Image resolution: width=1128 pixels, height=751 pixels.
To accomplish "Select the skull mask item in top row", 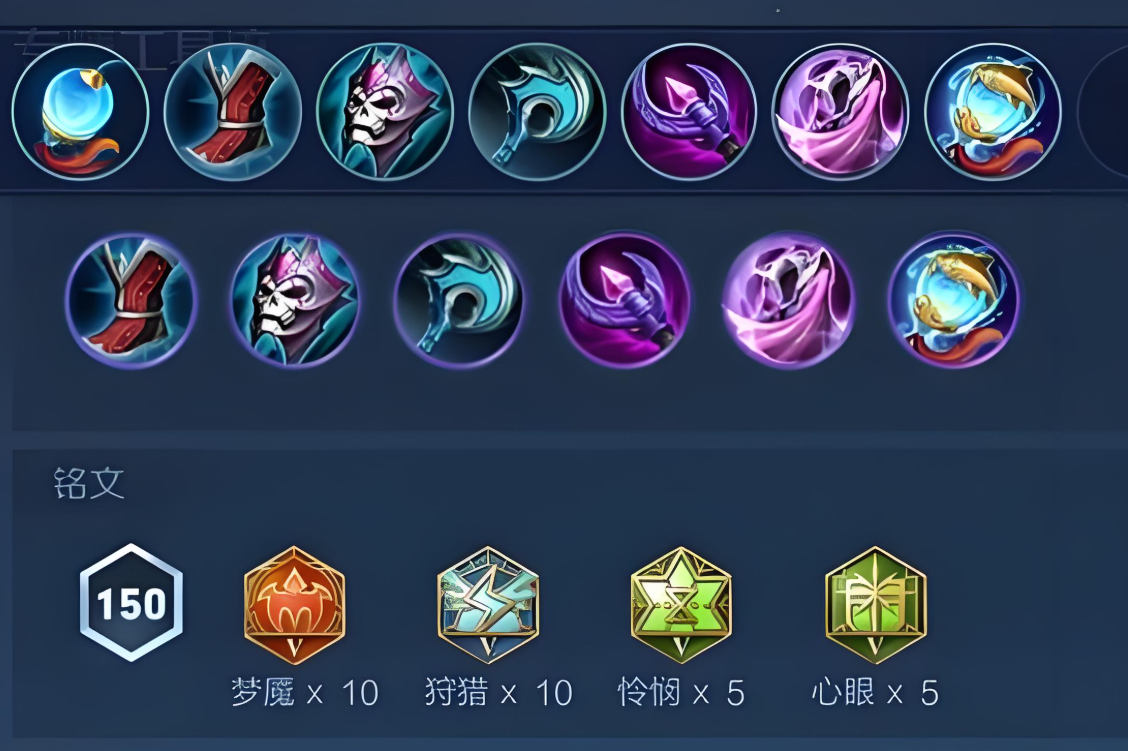I will [385, 111].
